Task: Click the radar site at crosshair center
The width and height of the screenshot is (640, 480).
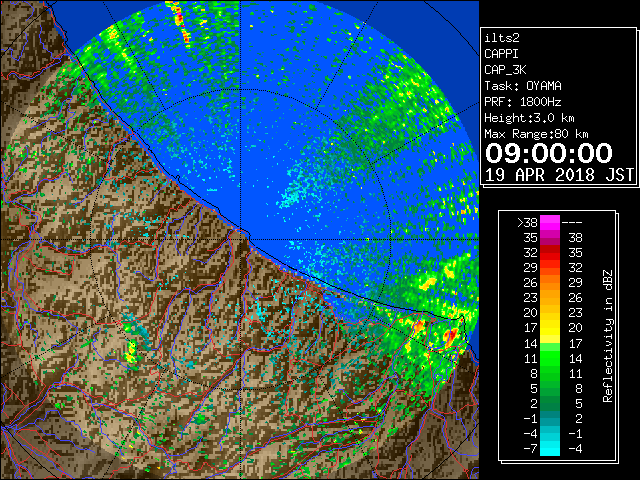Action: (x=240, y=240)
